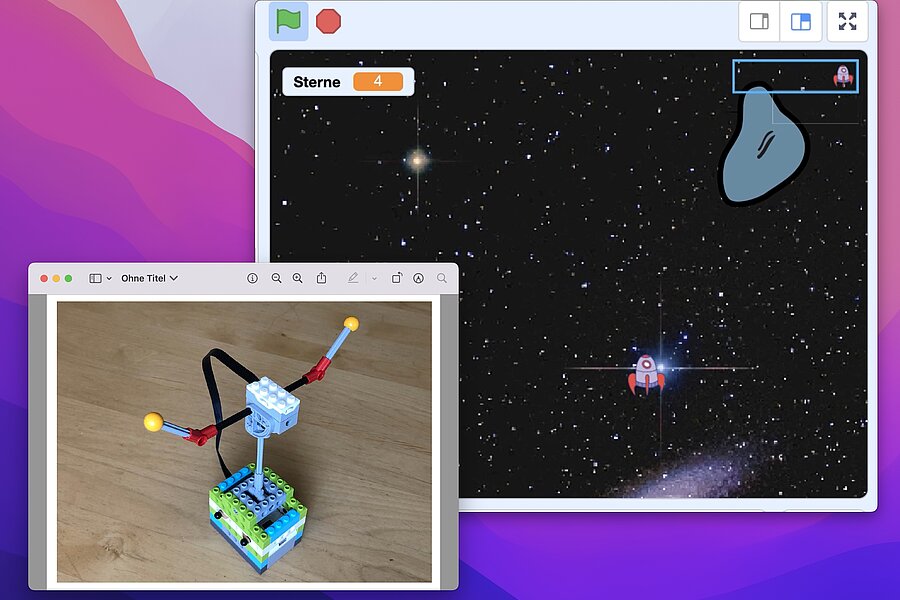Toggle the Preview sidebar view button
This screenshot has height=600, width=900.
[x=95, y=278]
